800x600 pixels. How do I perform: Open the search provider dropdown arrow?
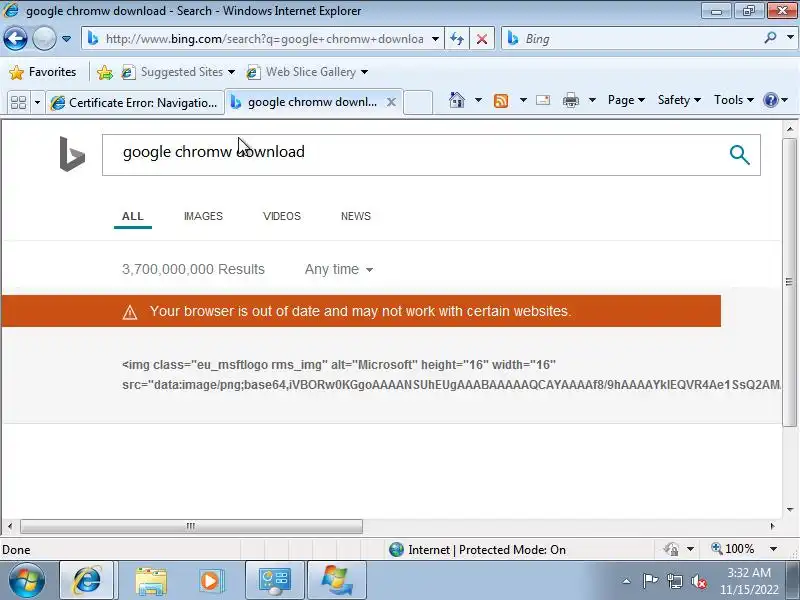[x=790, y=38]
